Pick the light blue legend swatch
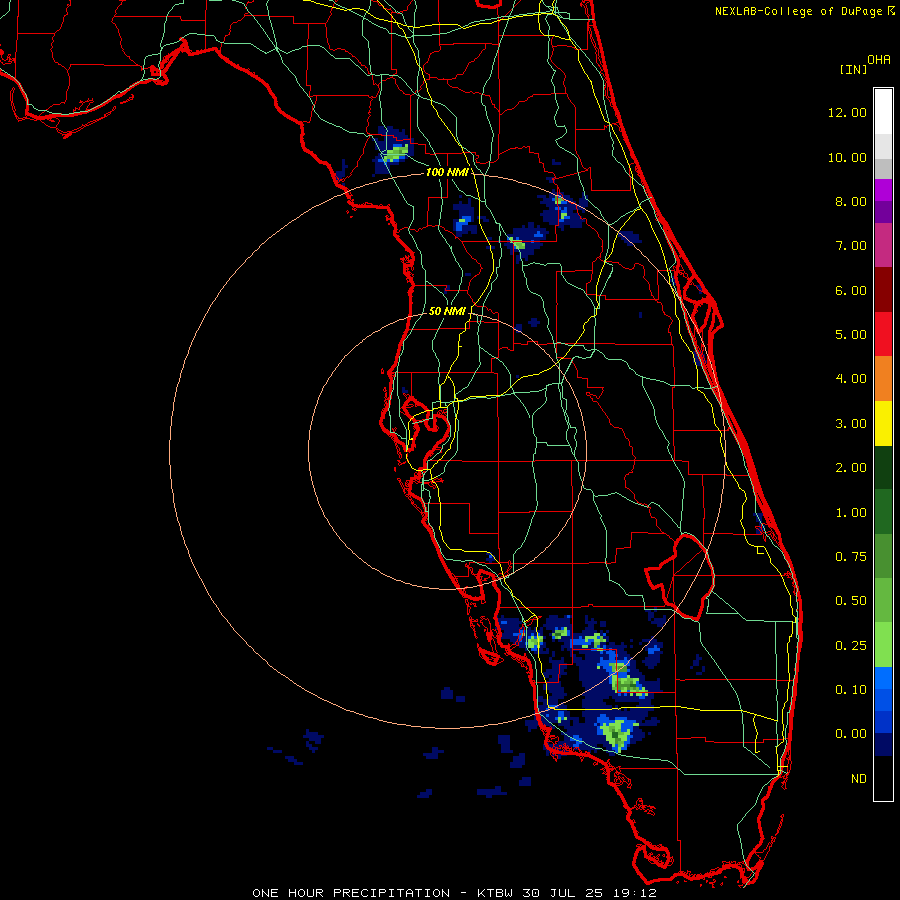The height and width of the screenshot is (900, 900). click(x=883, y=678)
